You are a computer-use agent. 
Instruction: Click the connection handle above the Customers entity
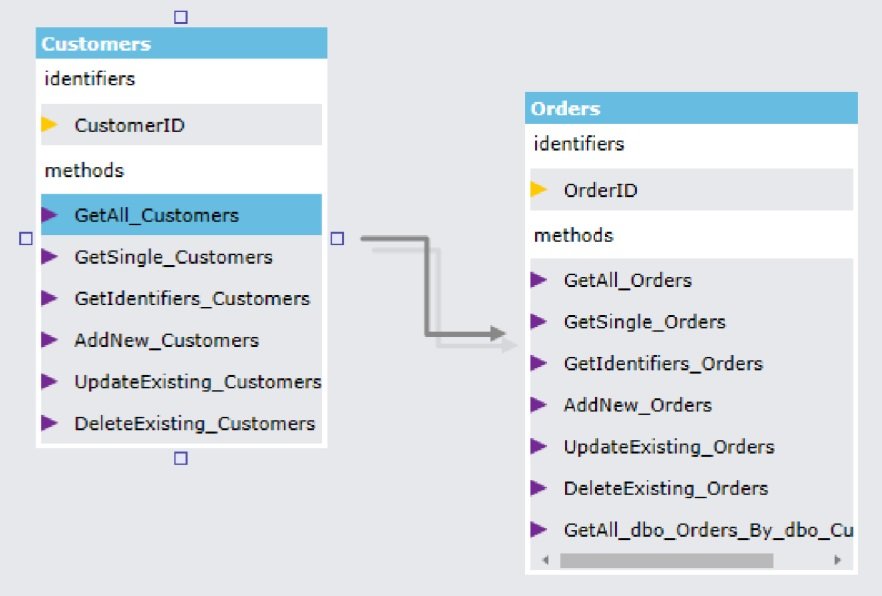[x=180, y=16]
